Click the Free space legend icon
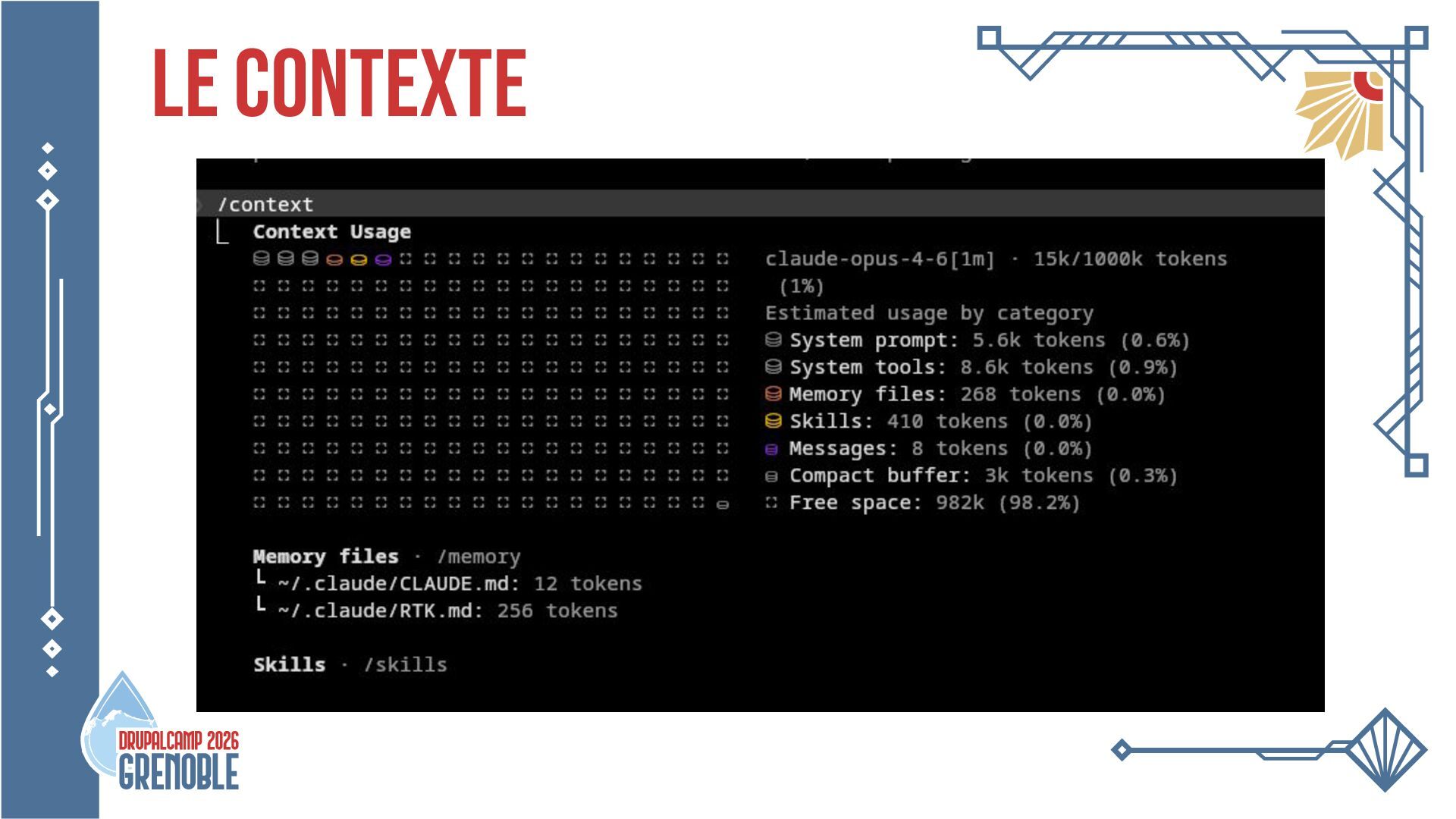This screenshot has height=819, width=1456. [x=771, y=503]
